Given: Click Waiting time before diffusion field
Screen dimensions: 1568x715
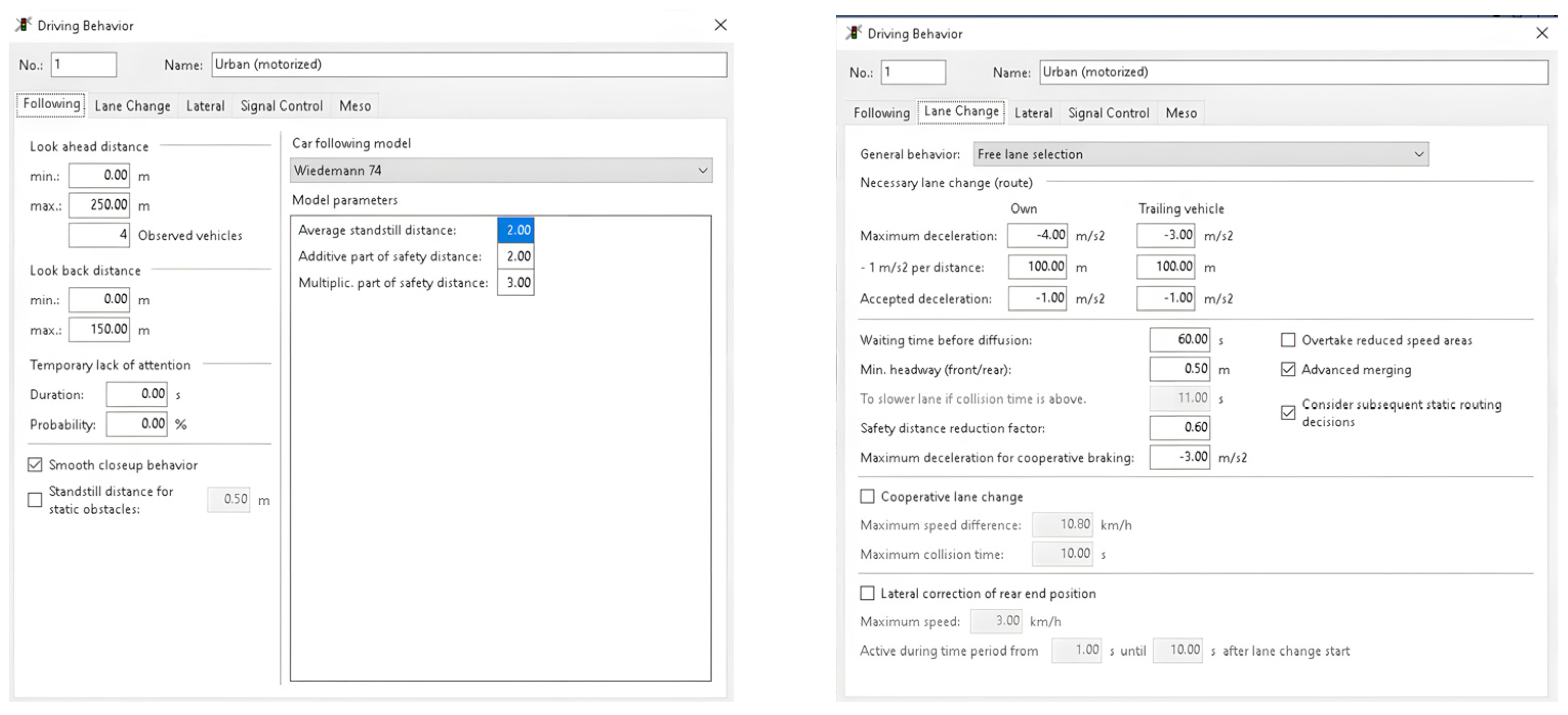Looking at the screenshot, I should click(x=1179, y=340).
